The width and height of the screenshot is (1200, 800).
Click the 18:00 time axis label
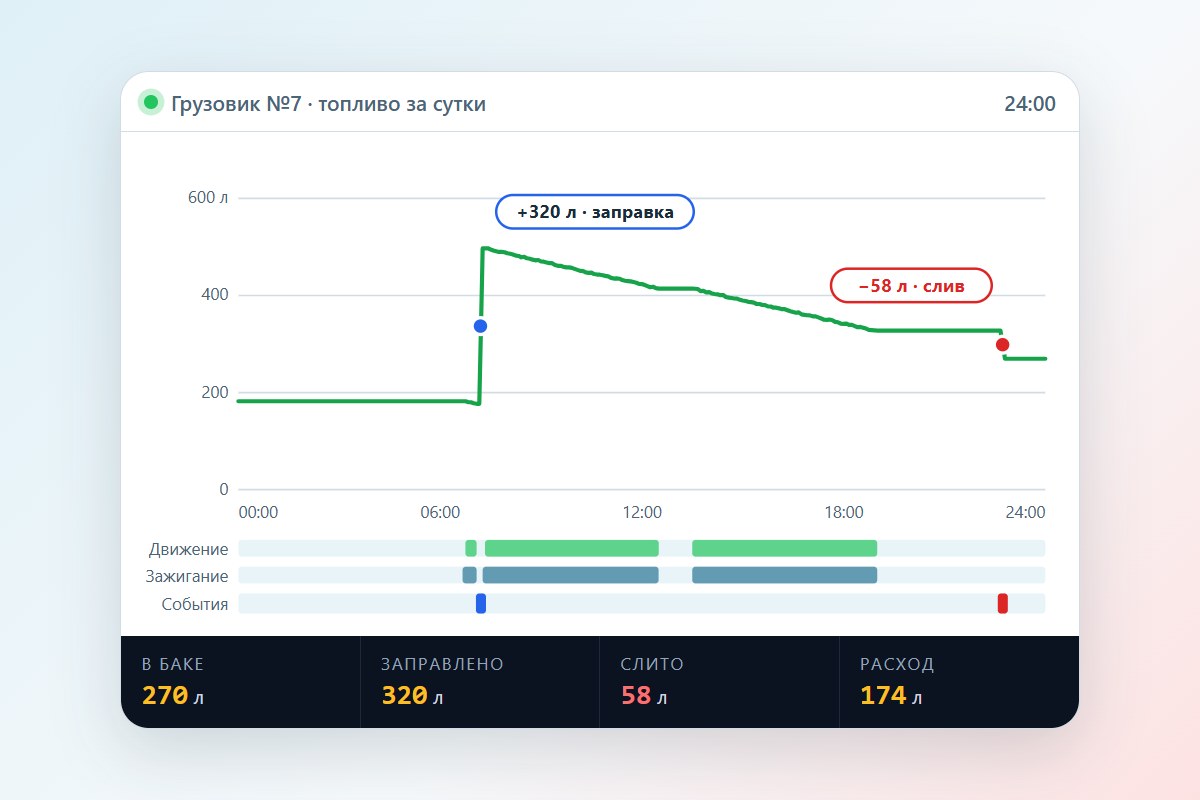[x=844, y=512]
